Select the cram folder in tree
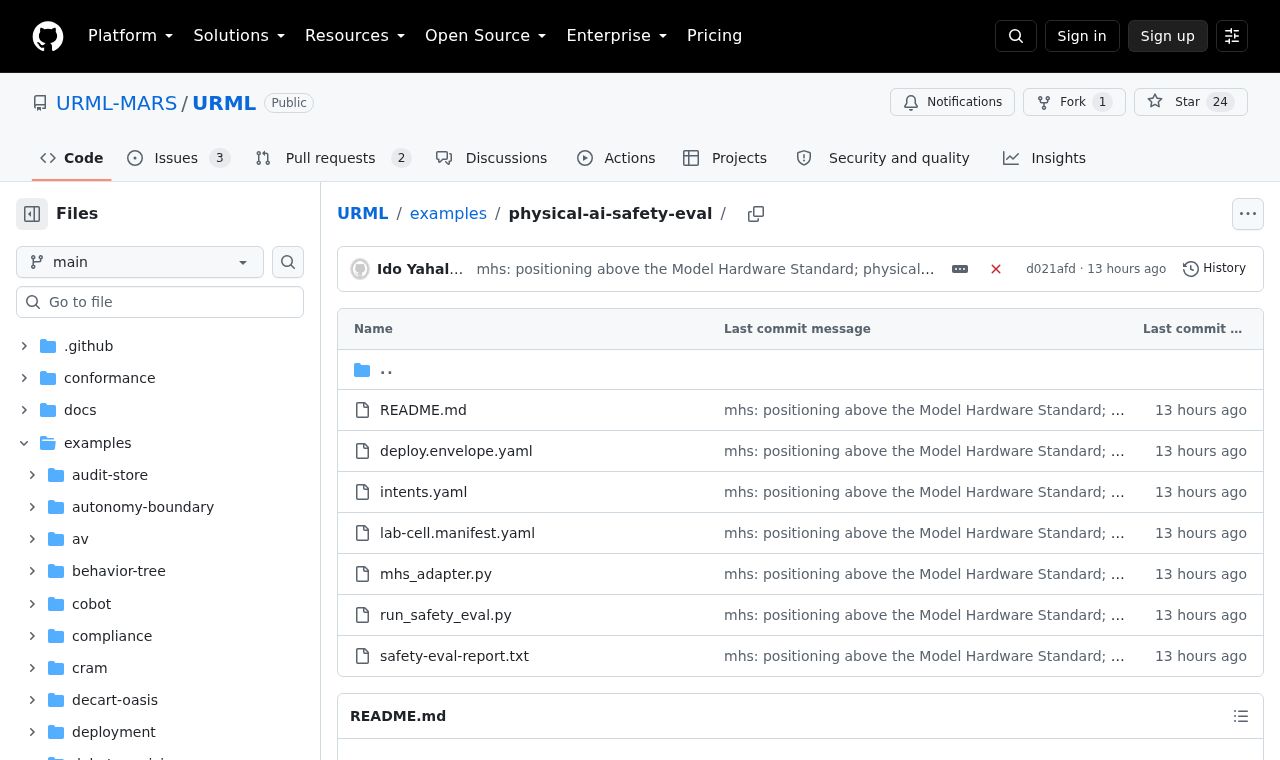The width and height of the screenshot is (1280, 760). click(89, 668)
